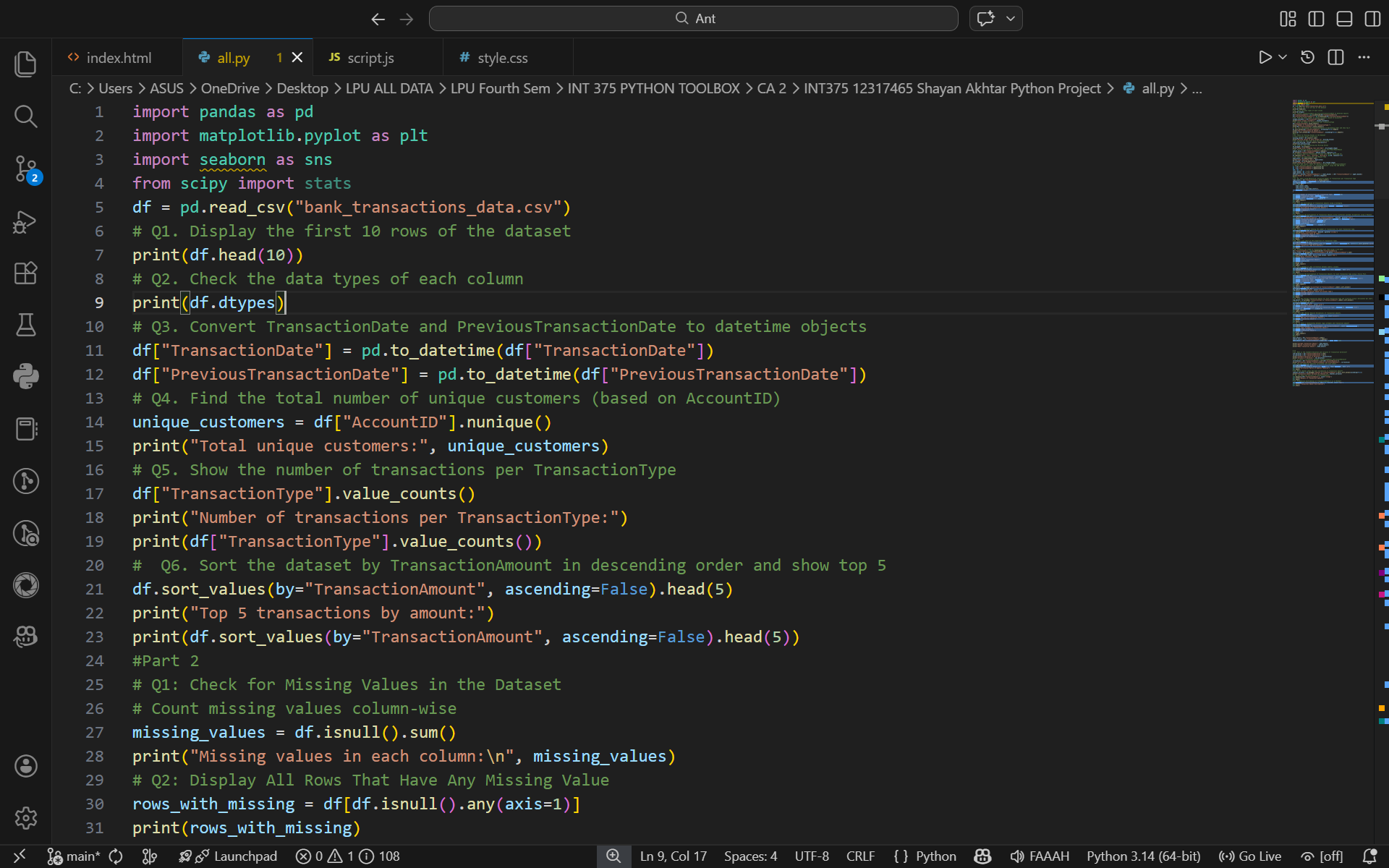Click the command center search field
The image size is (1389, 868).
693,19
